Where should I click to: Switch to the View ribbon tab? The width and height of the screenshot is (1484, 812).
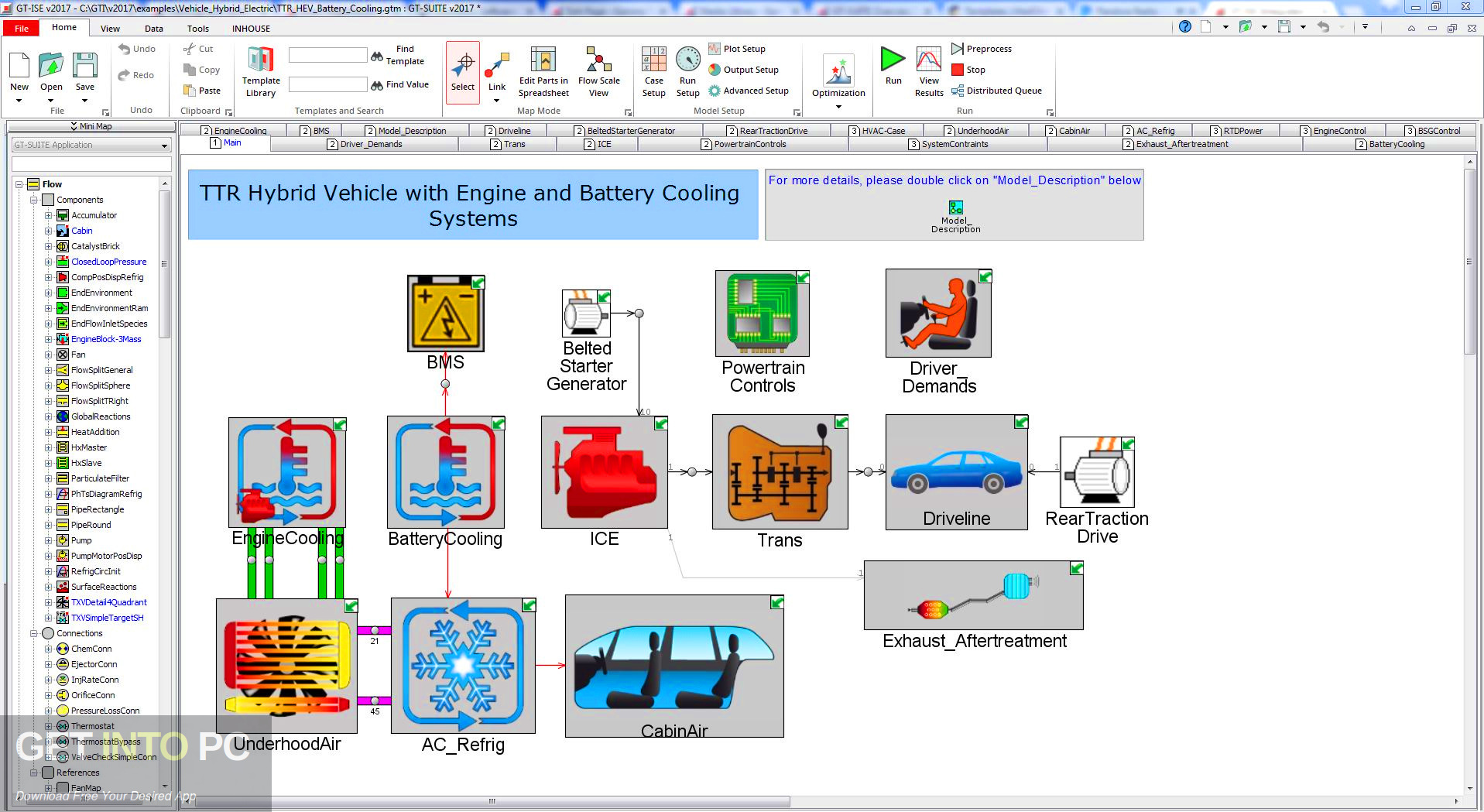coord(110,29)
